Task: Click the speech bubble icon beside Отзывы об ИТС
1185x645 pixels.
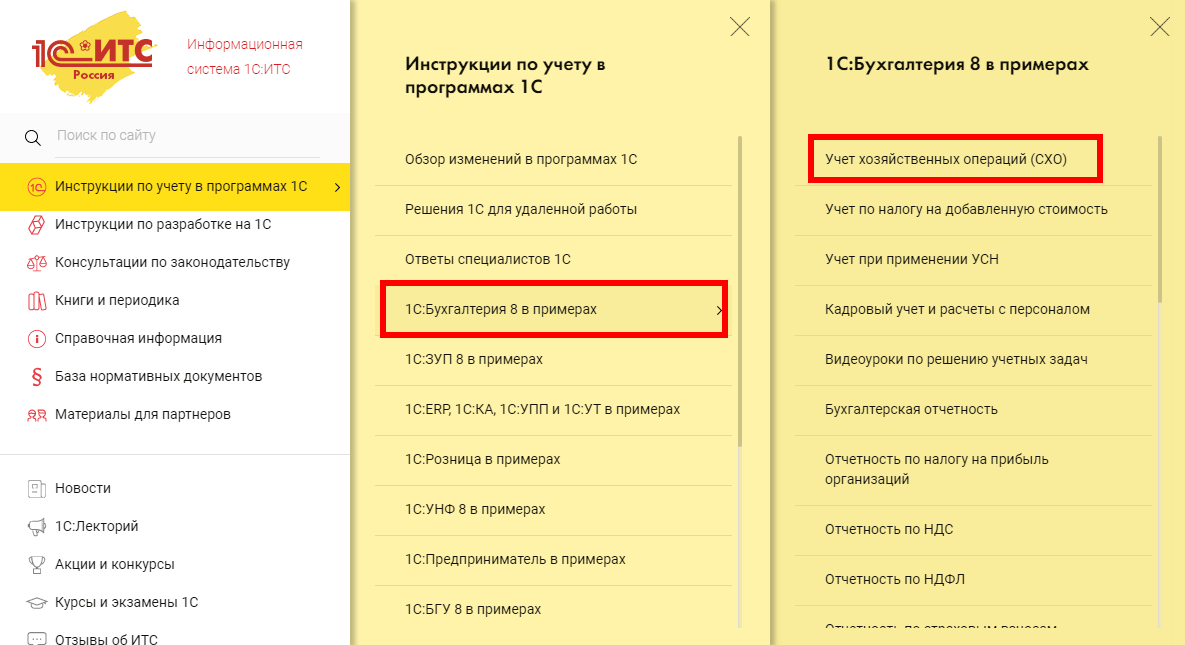Action: click(36, 639)
